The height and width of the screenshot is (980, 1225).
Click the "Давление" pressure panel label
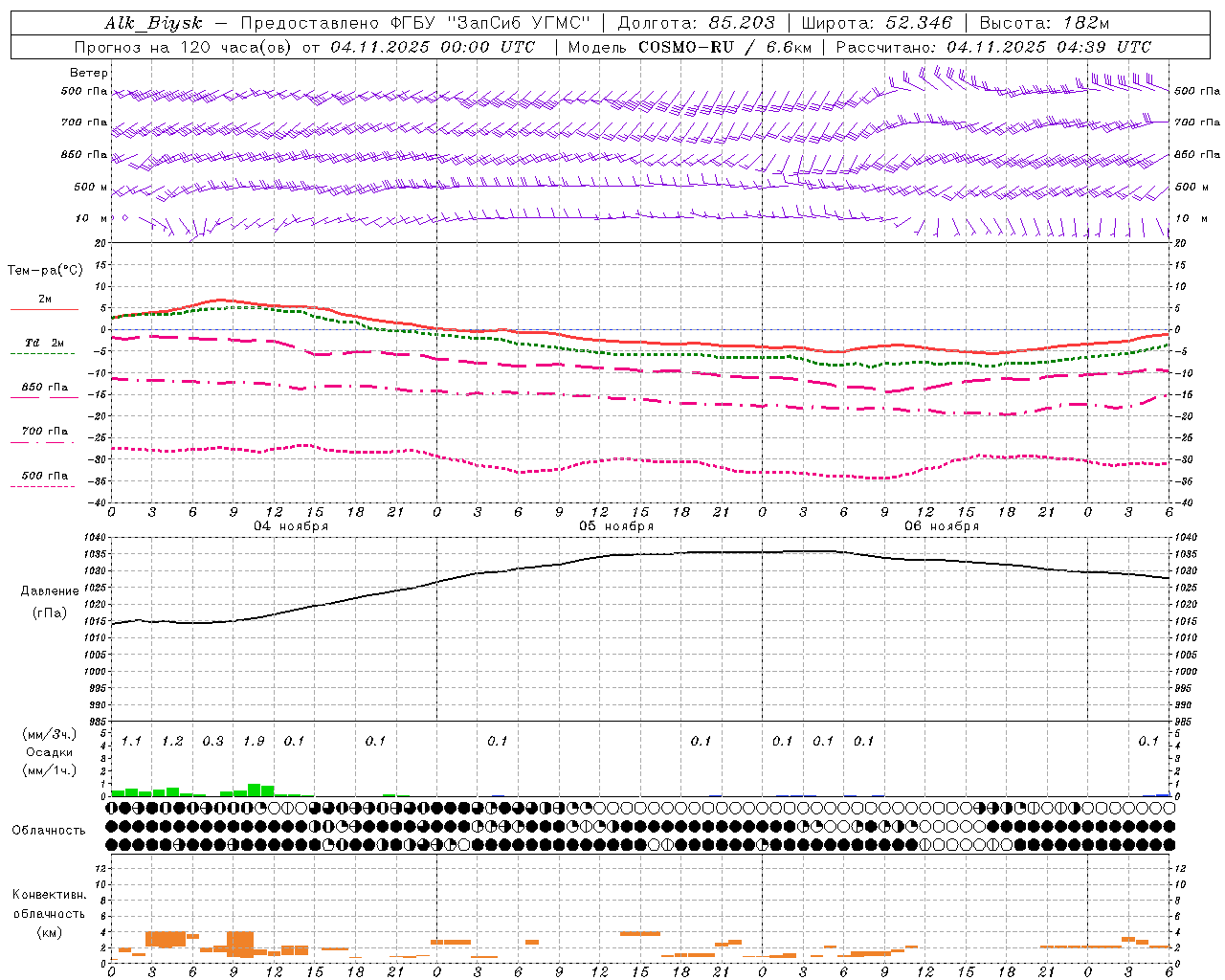tap(50, 591)
